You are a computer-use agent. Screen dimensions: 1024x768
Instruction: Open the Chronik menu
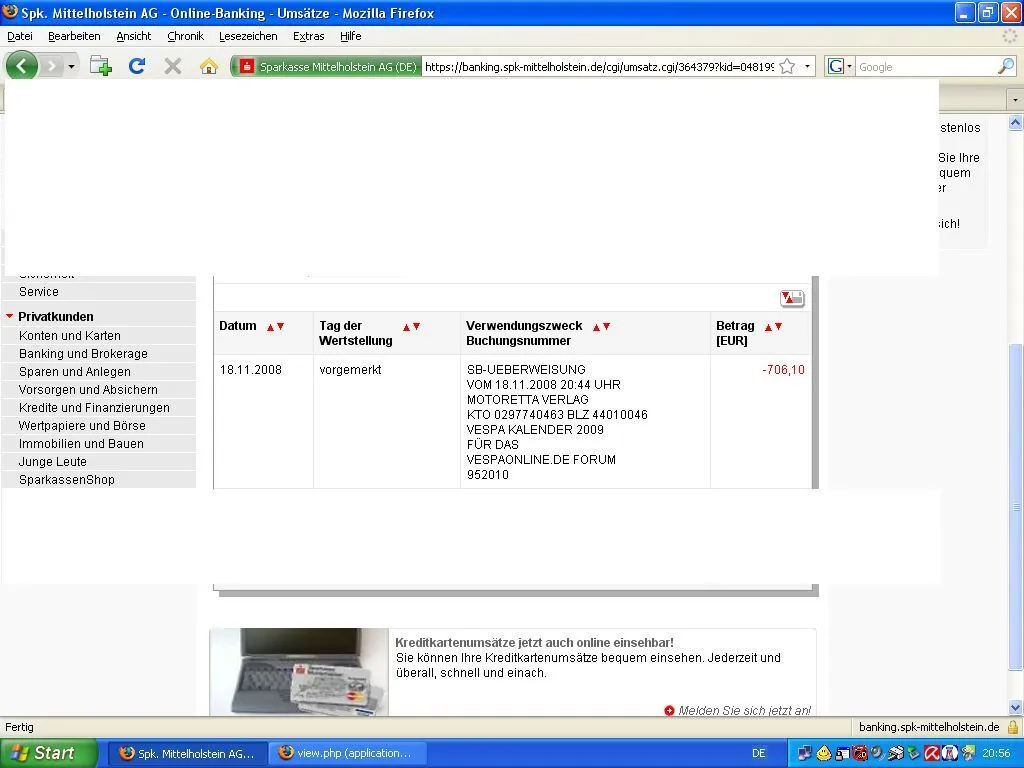[185, 36]
